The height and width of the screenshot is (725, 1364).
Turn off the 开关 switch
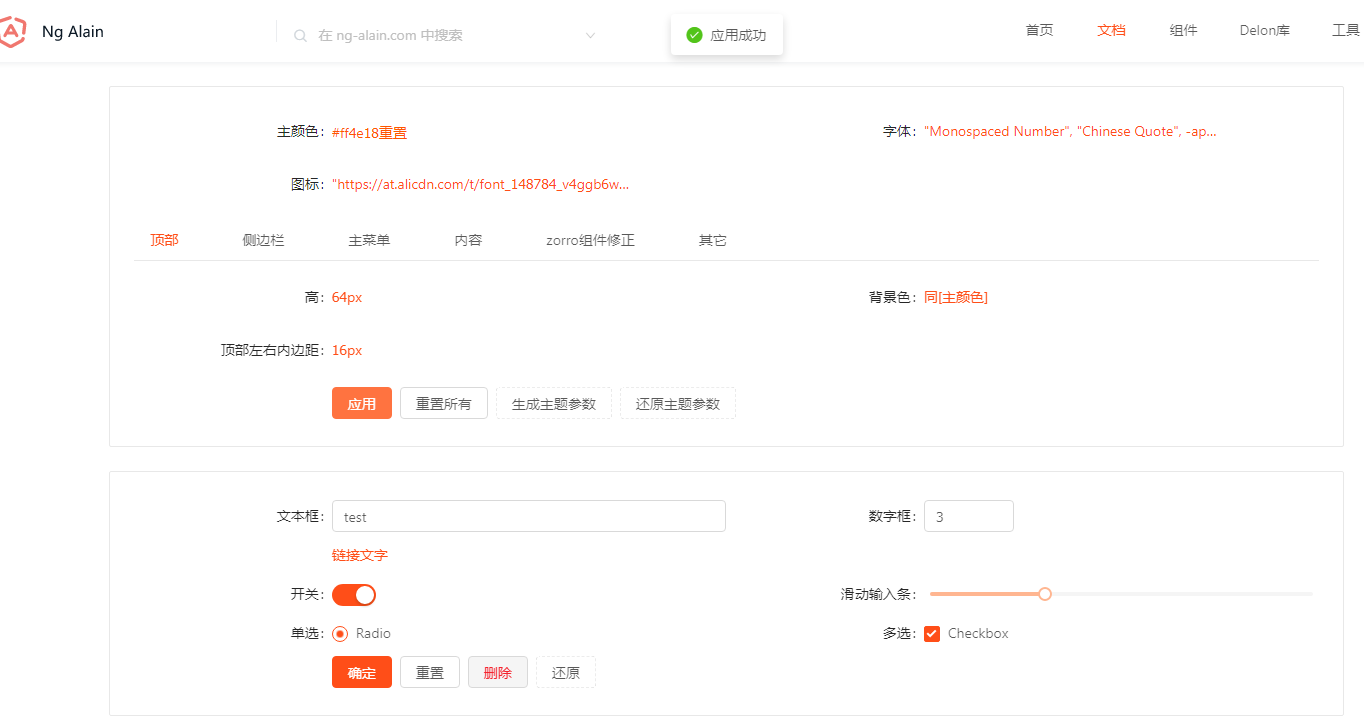click(353, 593)
